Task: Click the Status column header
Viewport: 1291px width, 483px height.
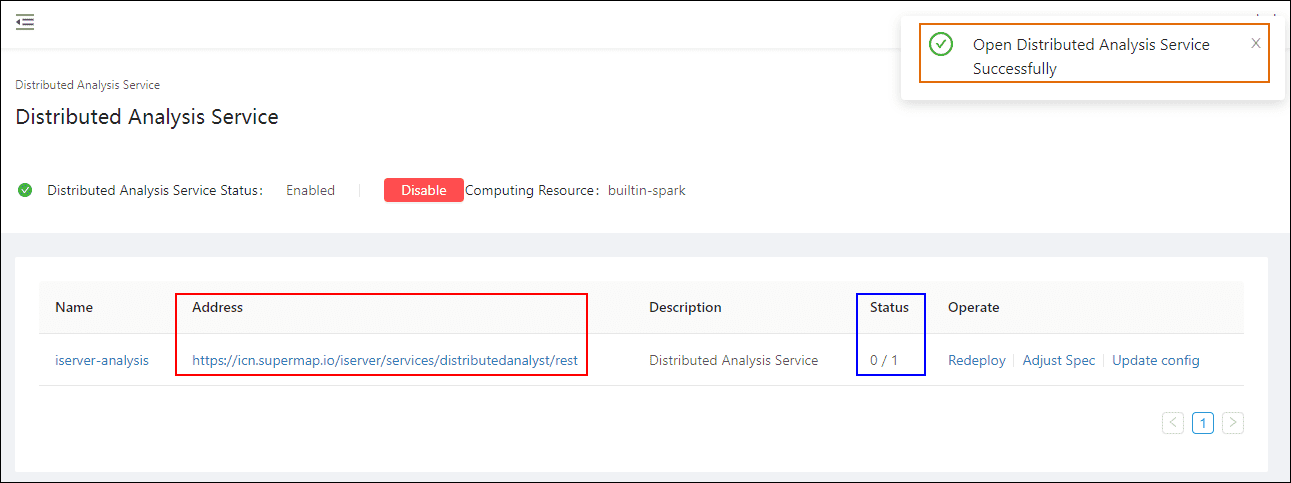Action: 889,307
